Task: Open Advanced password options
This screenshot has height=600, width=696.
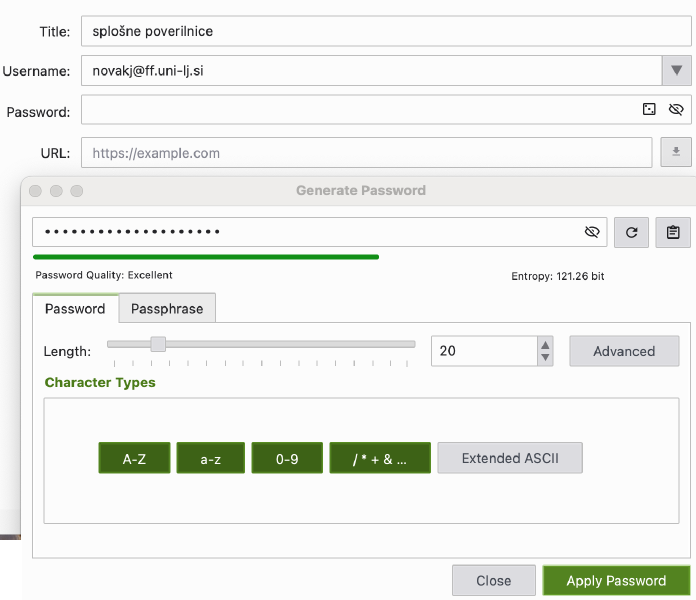Action: [x=624, y=351]
